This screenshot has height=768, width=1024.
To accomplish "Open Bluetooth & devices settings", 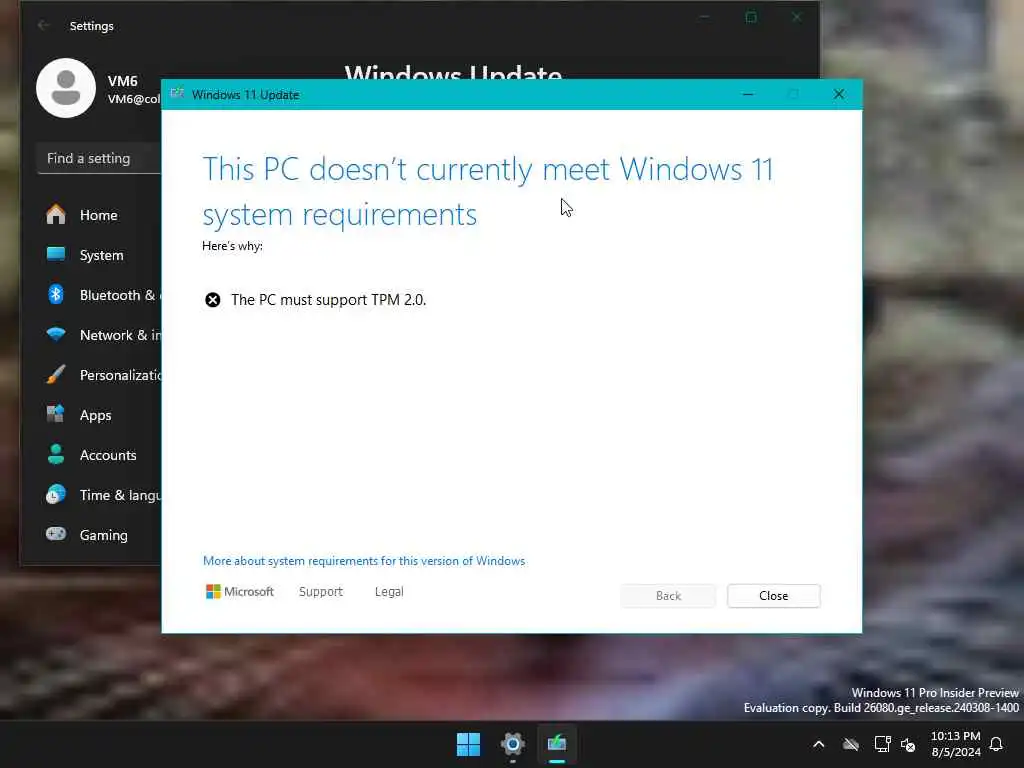I will pos(98,295).
